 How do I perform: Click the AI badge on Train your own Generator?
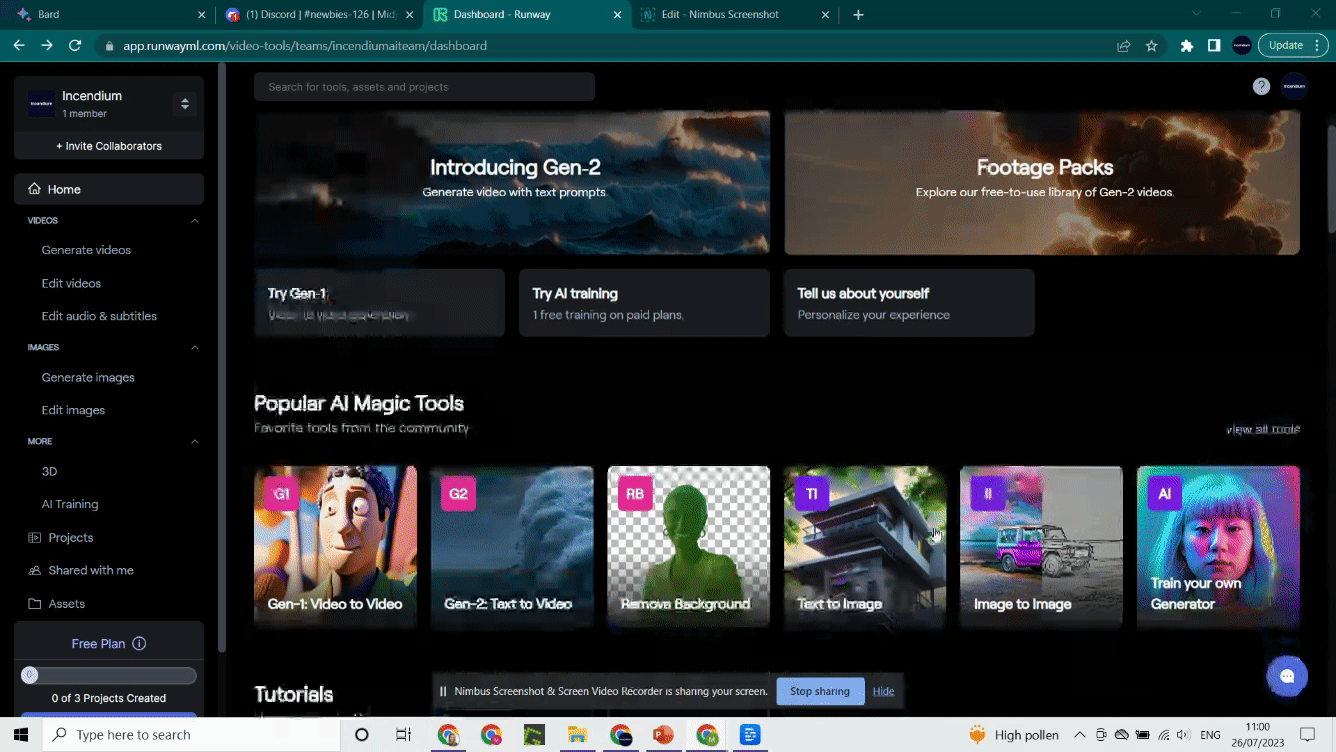(1165, 494)
